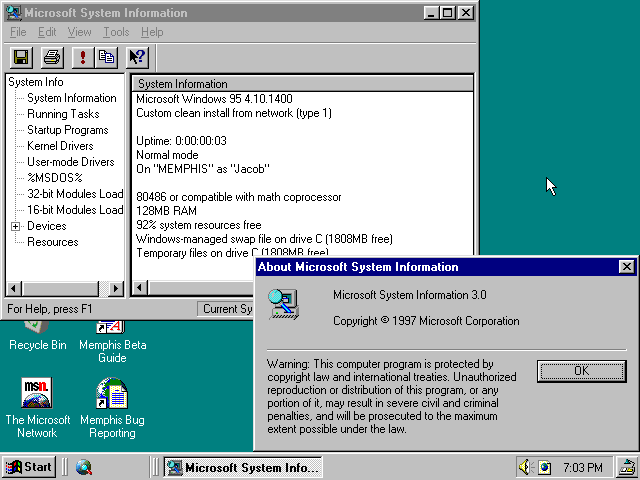Click the 7:03 PM taskbar clock

(583, 467)
